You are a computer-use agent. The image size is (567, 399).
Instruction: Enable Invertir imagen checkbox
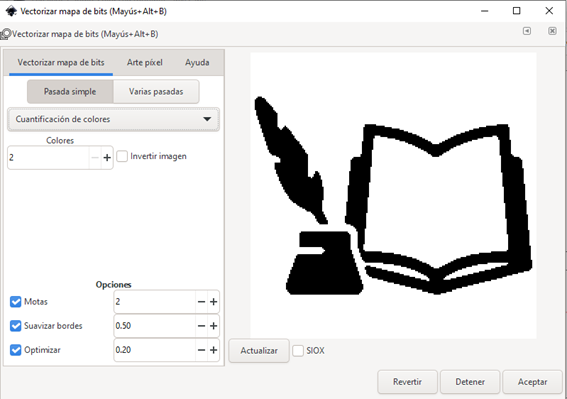tap(122, 156)
